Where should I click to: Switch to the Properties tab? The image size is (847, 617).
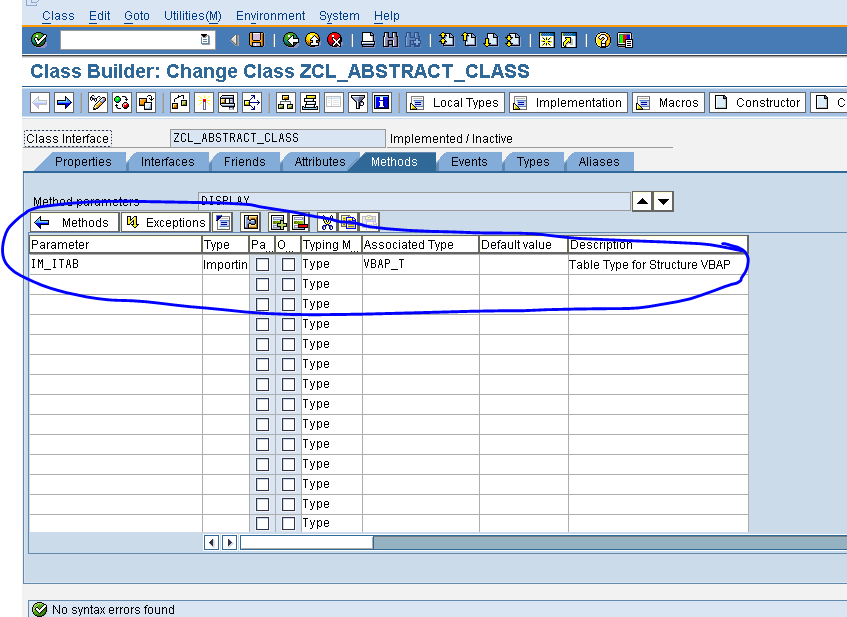click(83, 162)
